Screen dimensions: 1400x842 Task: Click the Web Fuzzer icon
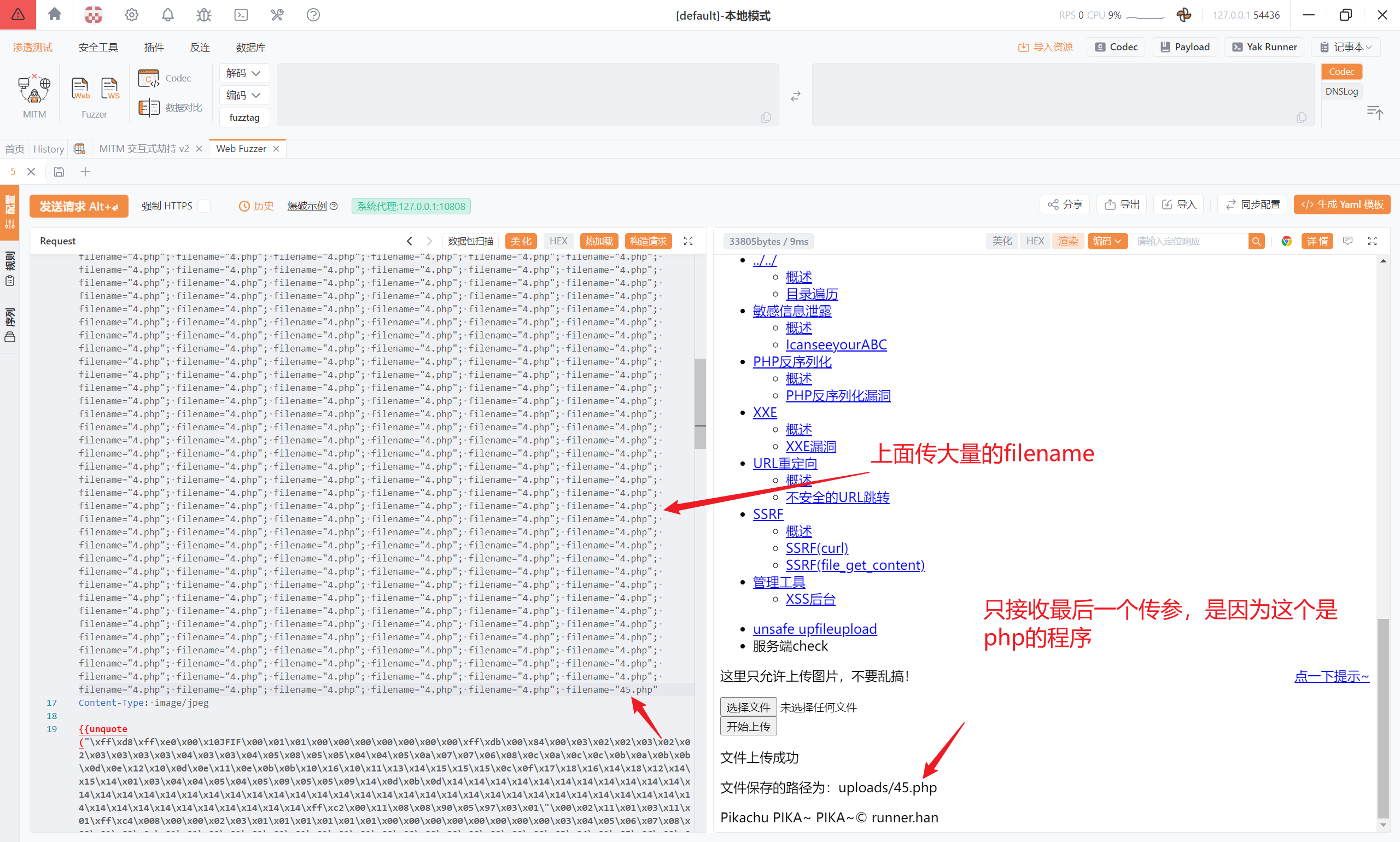tap(80, 89)
